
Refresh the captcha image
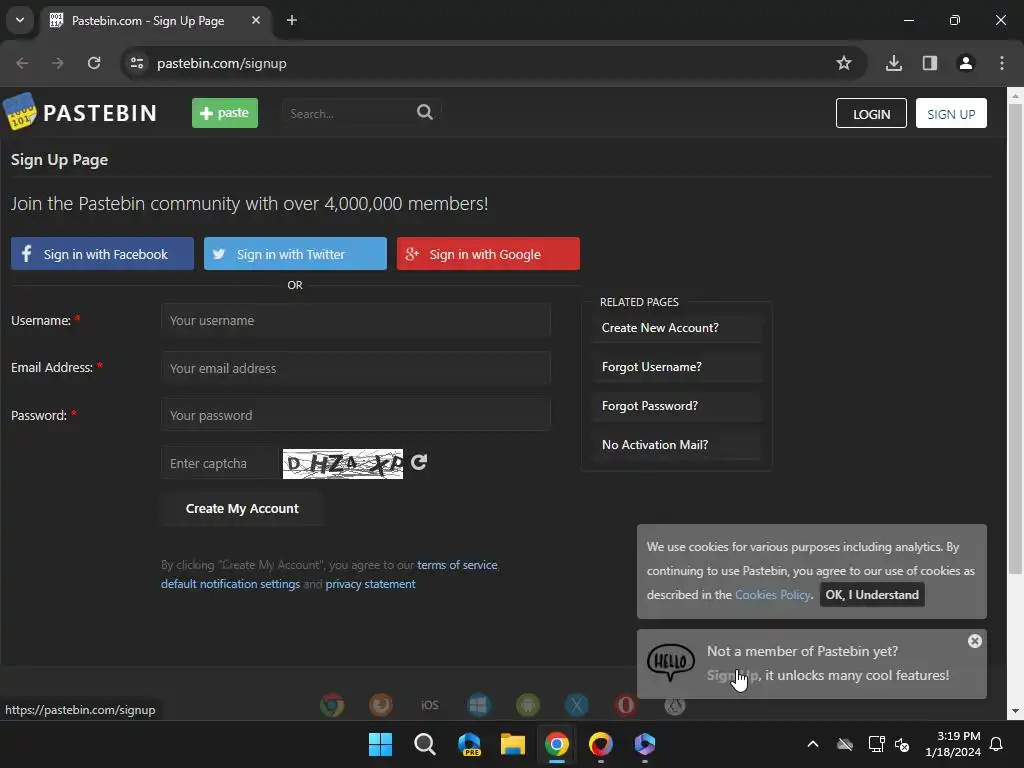pos(419,462)
